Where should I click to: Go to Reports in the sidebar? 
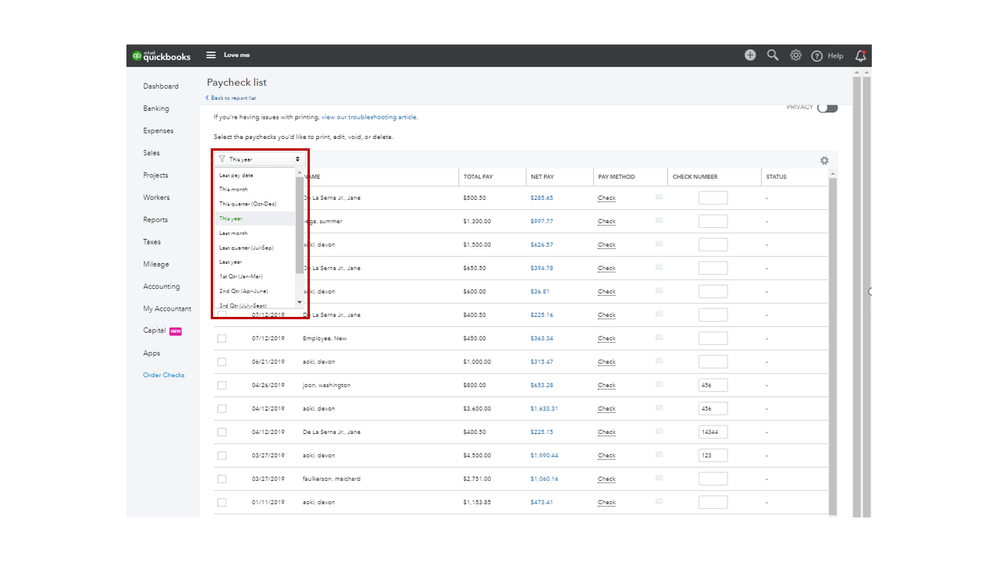pos(155,220)
